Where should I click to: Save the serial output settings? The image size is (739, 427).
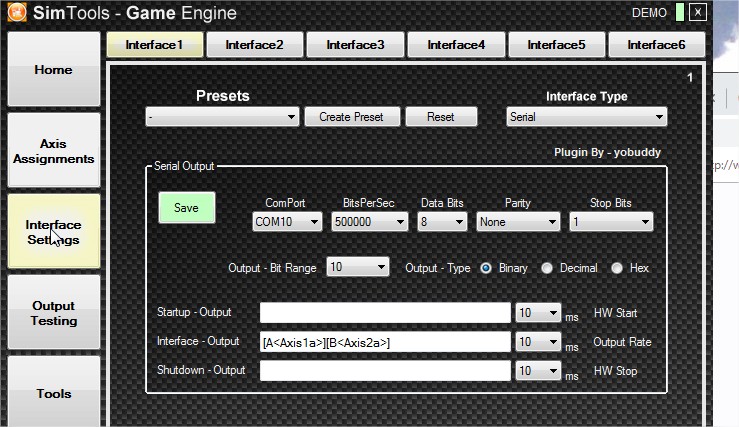(x=187, y=207)
